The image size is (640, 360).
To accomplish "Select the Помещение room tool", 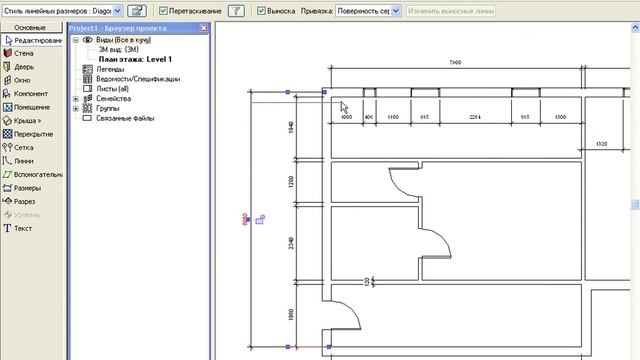I will (x=26, y=107).
